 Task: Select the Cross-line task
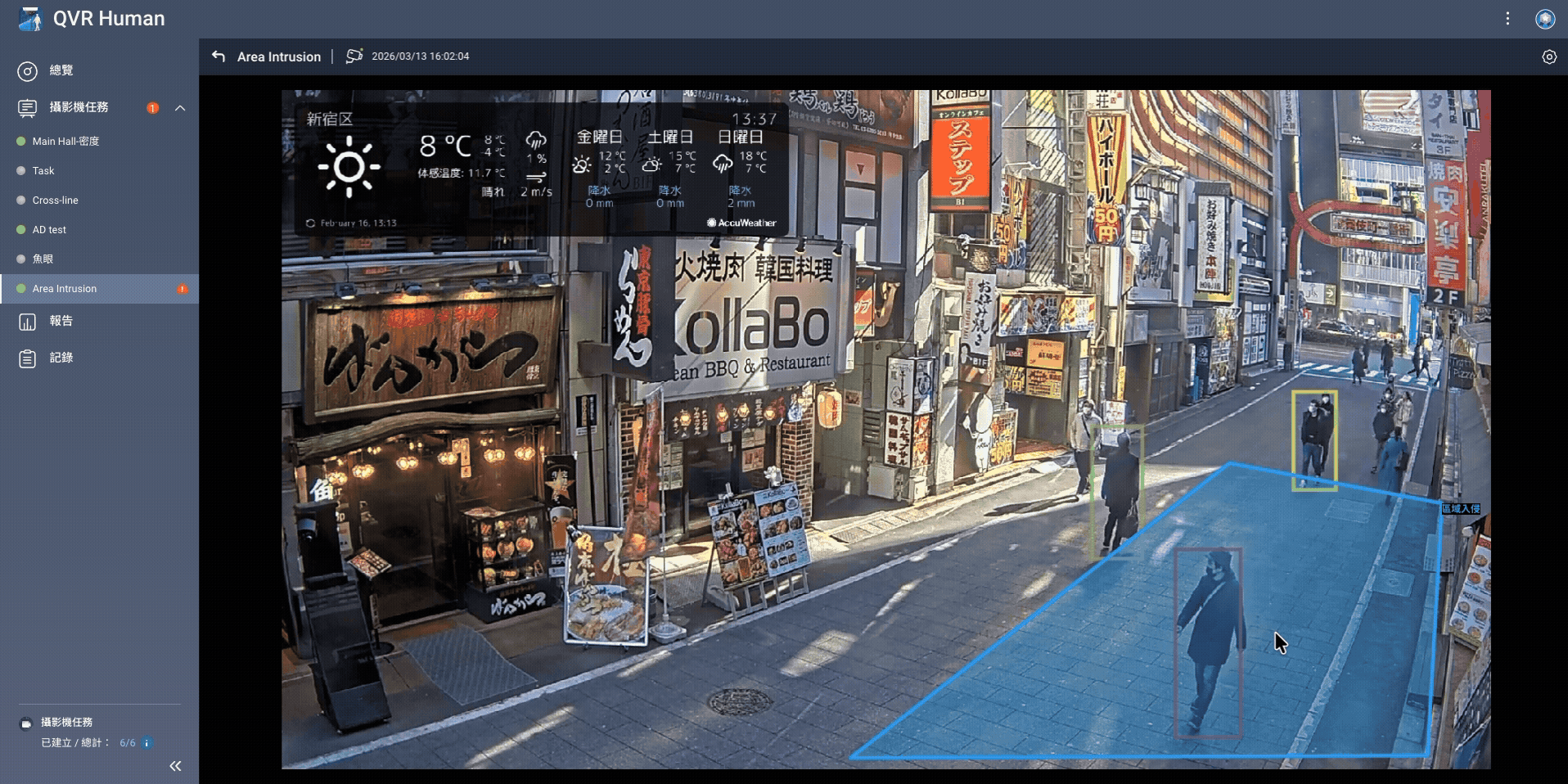(55, 201)
